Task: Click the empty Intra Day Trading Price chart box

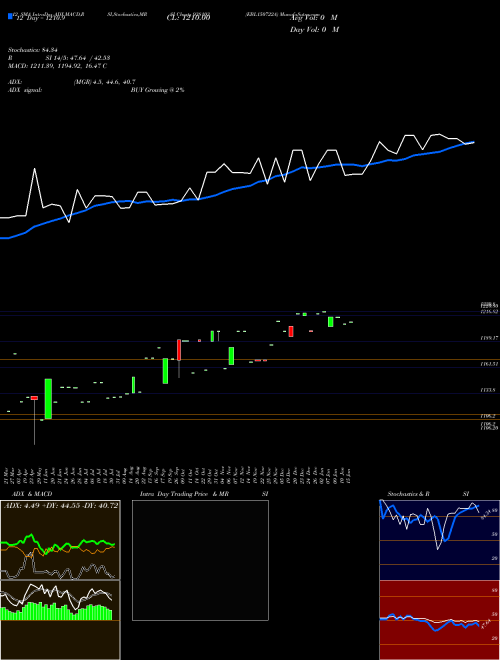Action: point(200,560)
